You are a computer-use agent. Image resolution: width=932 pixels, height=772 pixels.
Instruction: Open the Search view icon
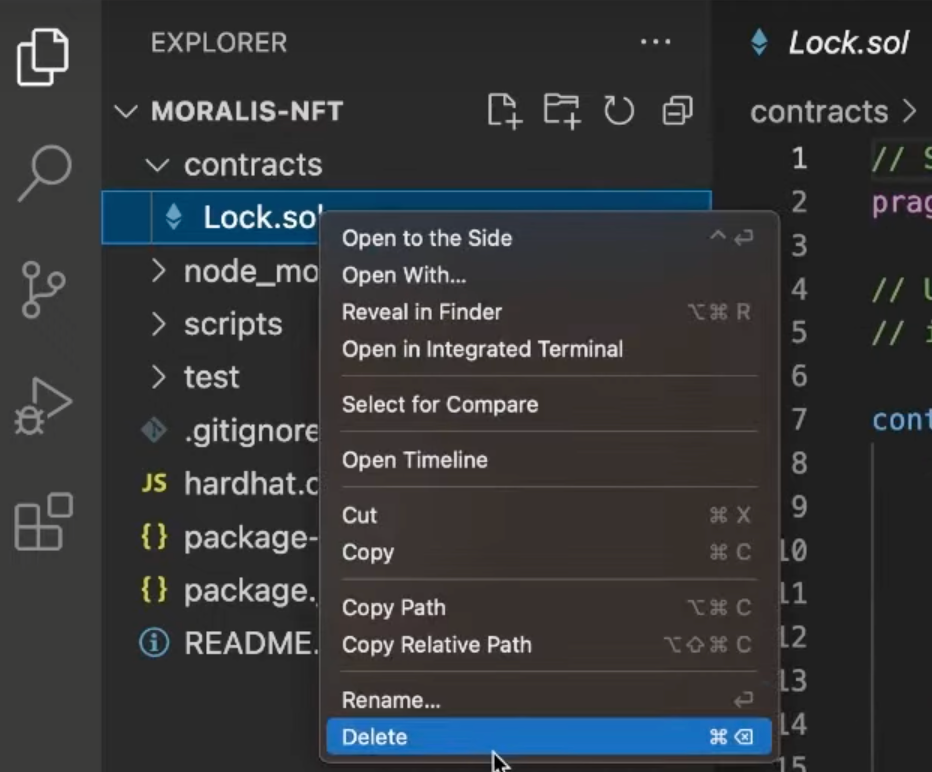45,173
